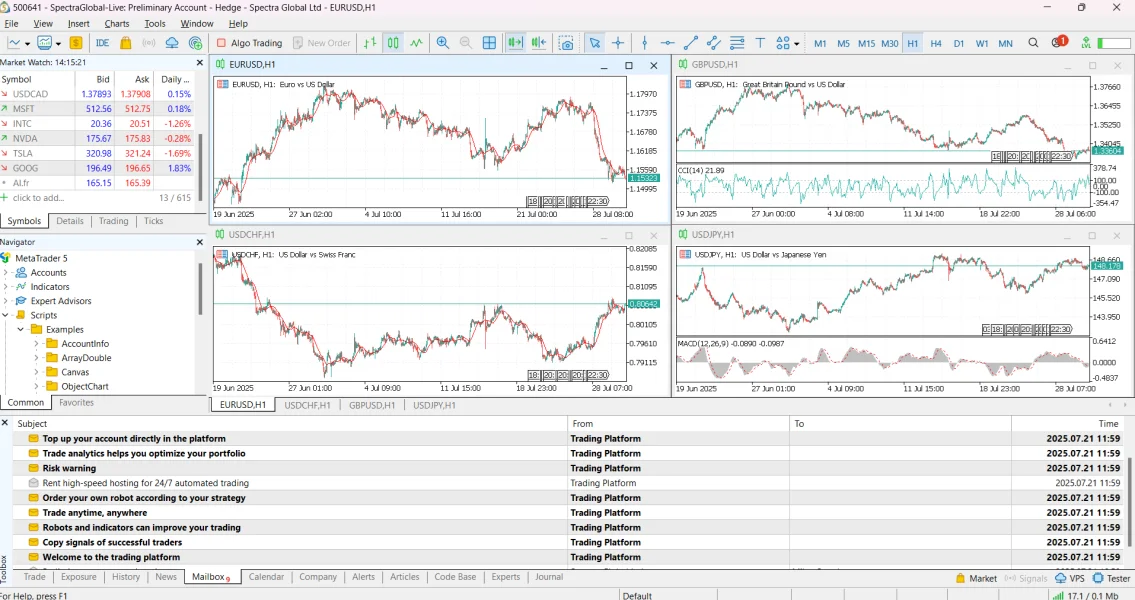Click the Zoom In magnifier icon
The height and width of the screenshot is (600, 1135).
(443, 43)
